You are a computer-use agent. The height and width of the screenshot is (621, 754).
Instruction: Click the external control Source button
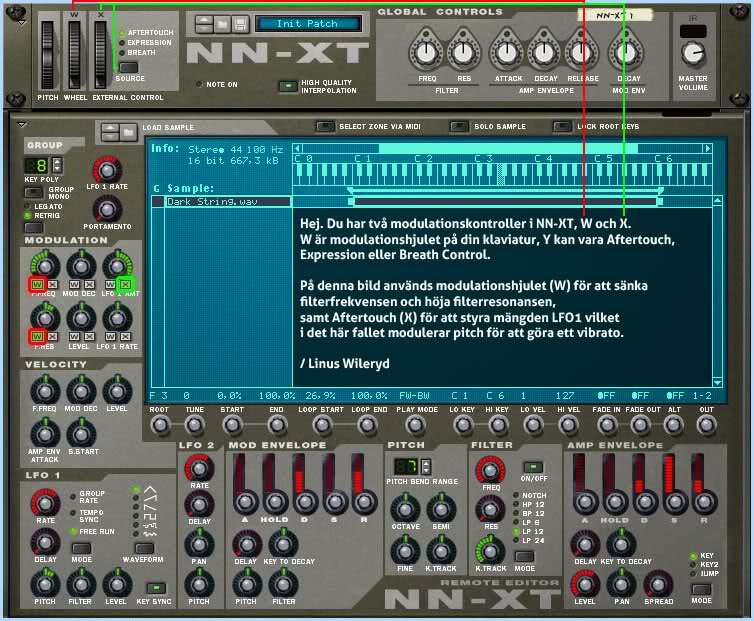click(128, 67)
